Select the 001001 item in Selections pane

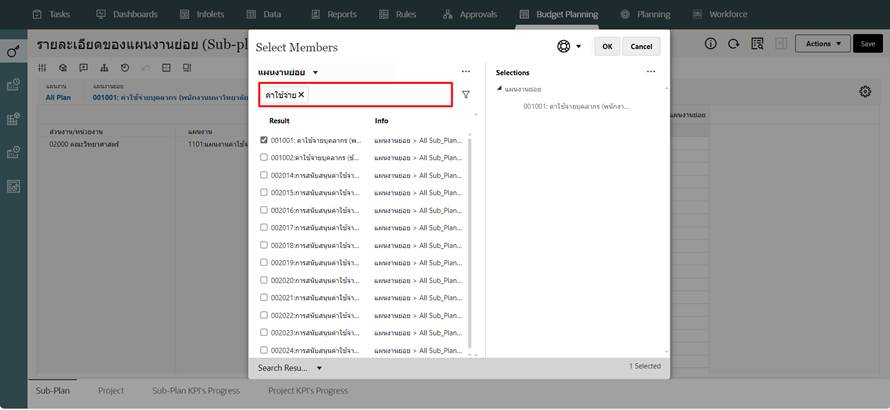577,106
